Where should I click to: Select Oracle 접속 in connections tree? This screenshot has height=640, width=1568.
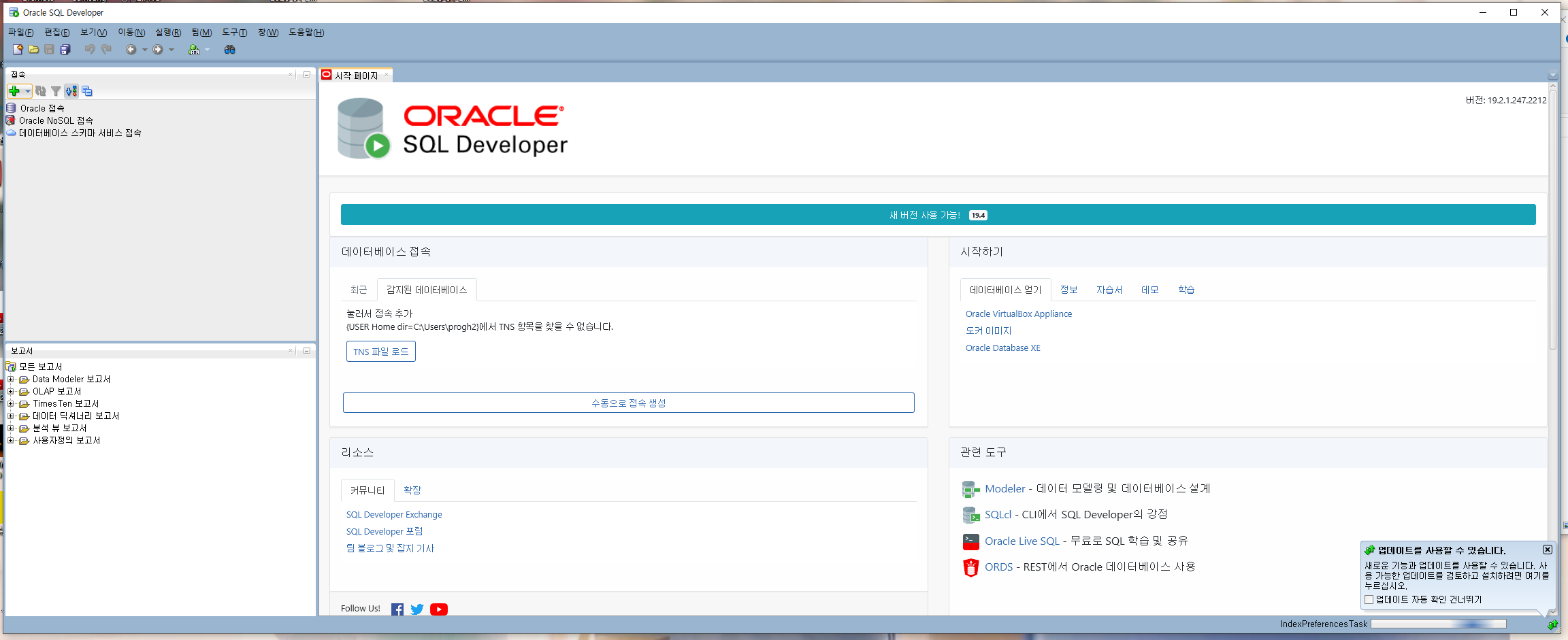(42, 108)
